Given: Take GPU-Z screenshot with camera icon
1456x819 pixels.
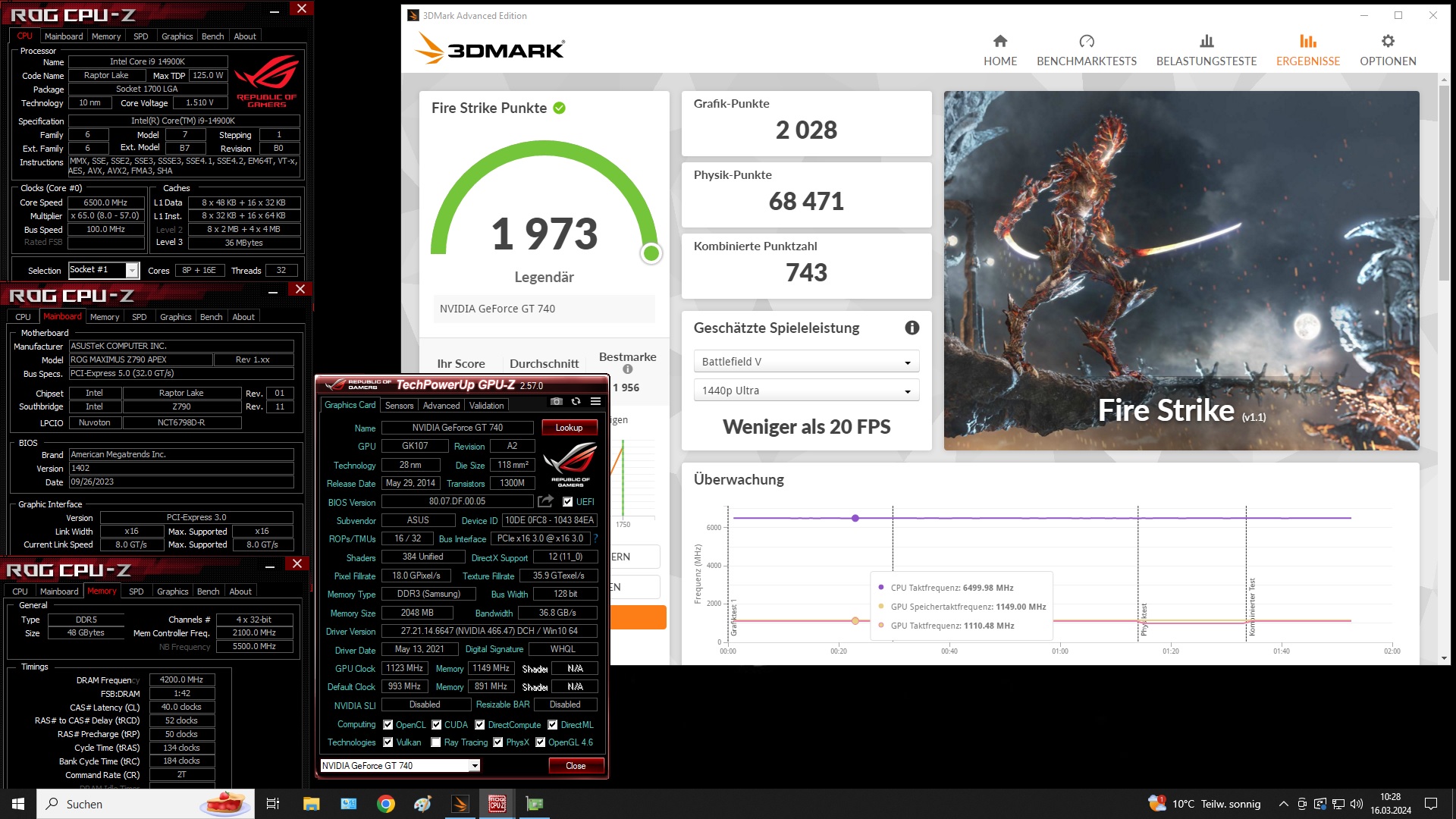Looking at the screenshot, I should (557, 401).
